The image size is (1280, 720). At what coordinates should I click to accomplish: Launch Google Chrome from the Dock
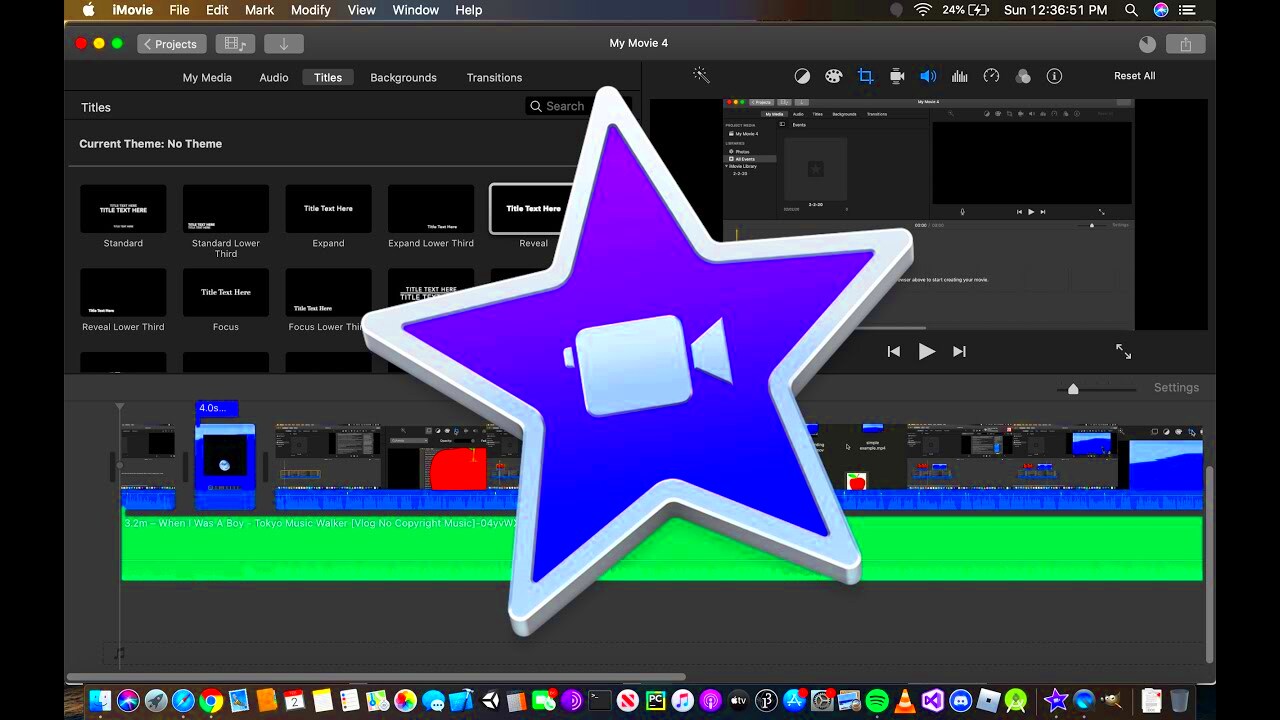pyautogui.click(x=210, y=701)
